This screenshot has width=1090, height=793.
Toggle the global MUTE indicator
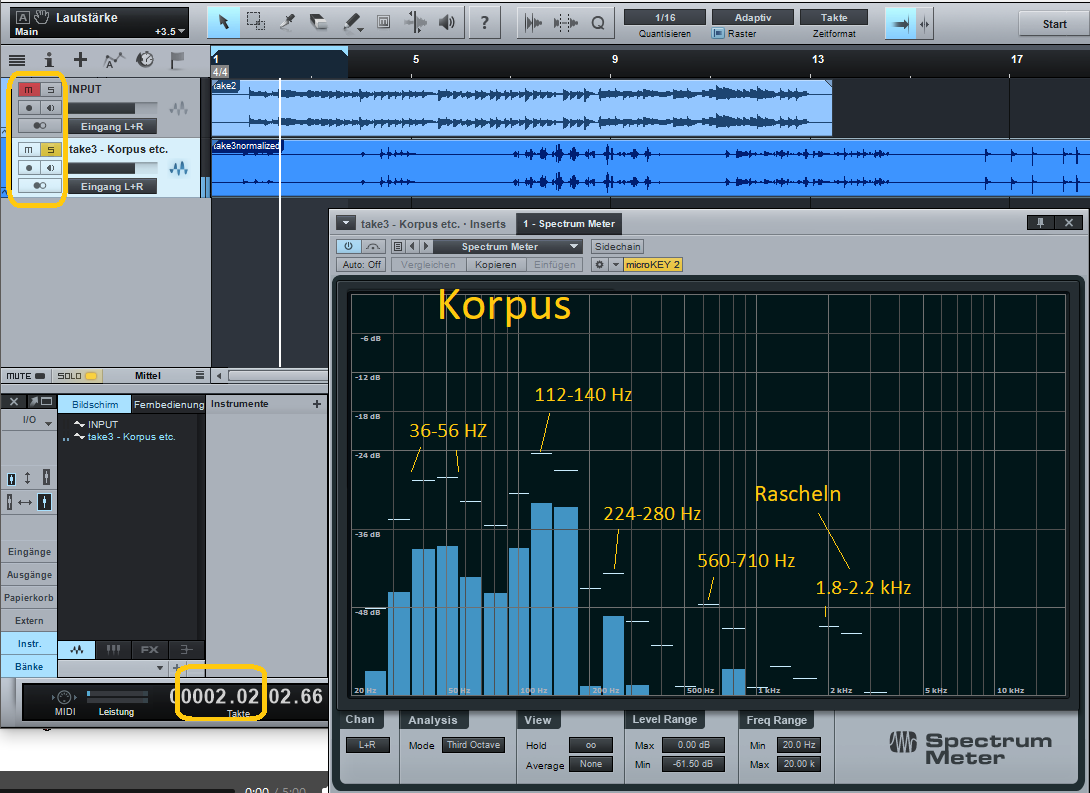pyautogui.click(x=26, y=376)
